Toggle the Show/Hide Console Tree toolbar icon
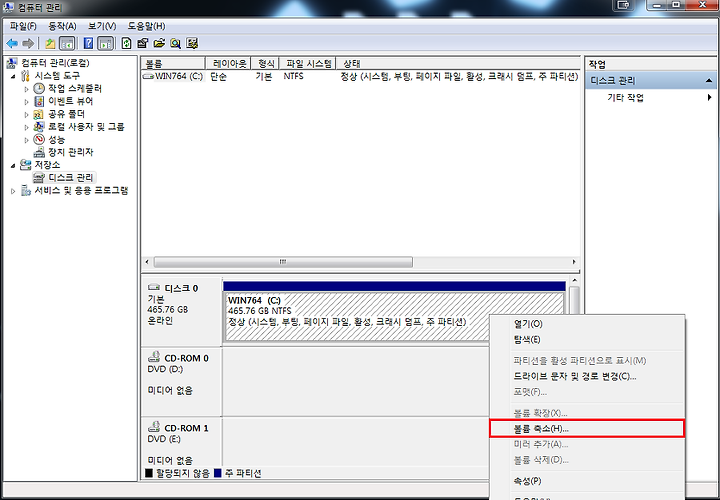The width and height of the screenshot is (720, 500). (x=67, y=44)
